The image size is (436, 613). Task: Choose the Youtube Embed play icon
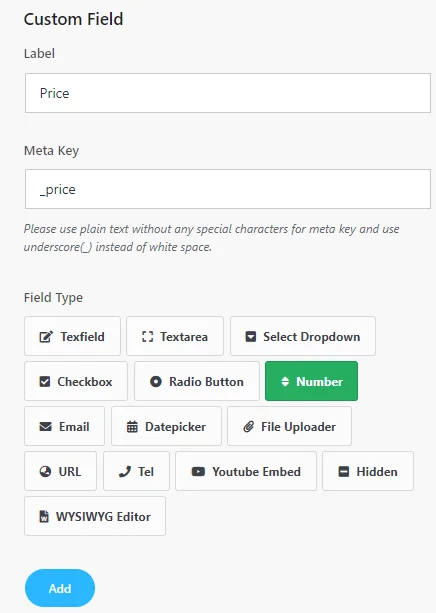coord(198,471)
